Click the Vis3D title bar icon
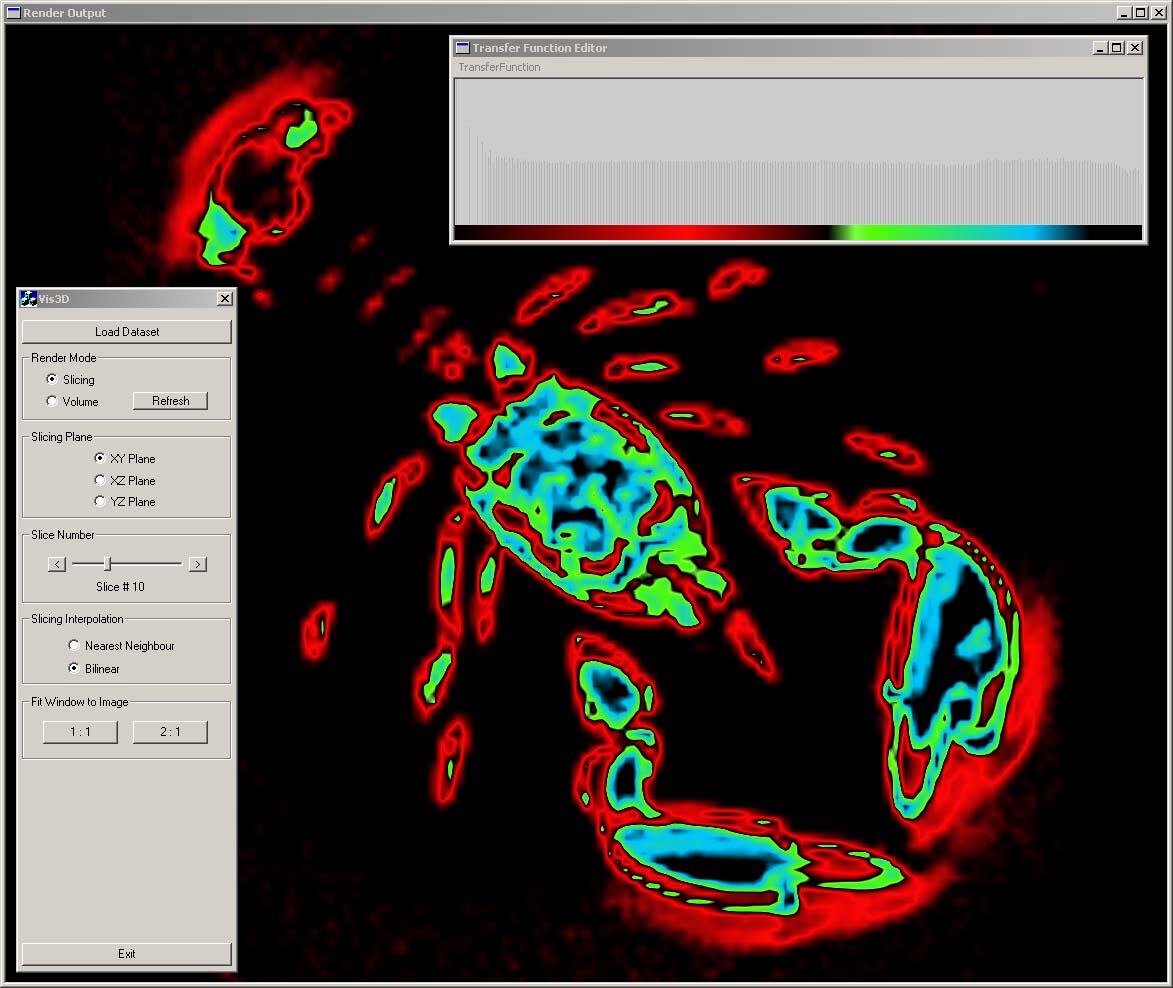 29,298
